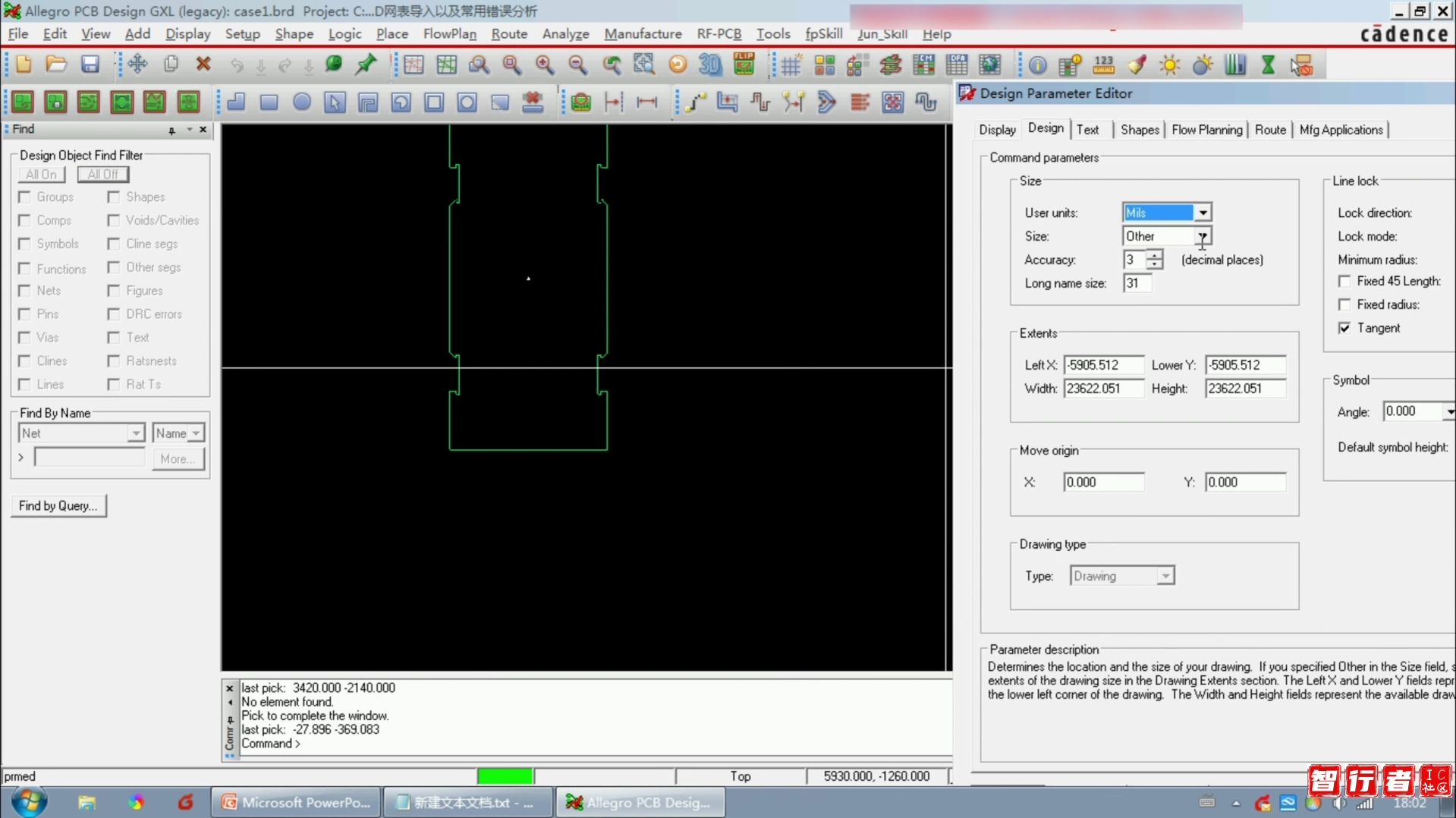Open the Size dropdown showing Other

point(1203,237)
